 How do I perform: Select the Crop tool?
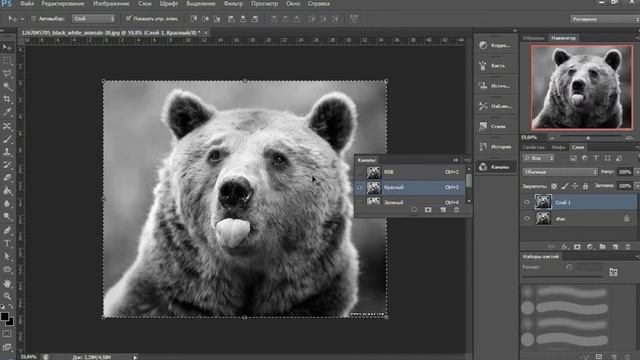[7, 99]
